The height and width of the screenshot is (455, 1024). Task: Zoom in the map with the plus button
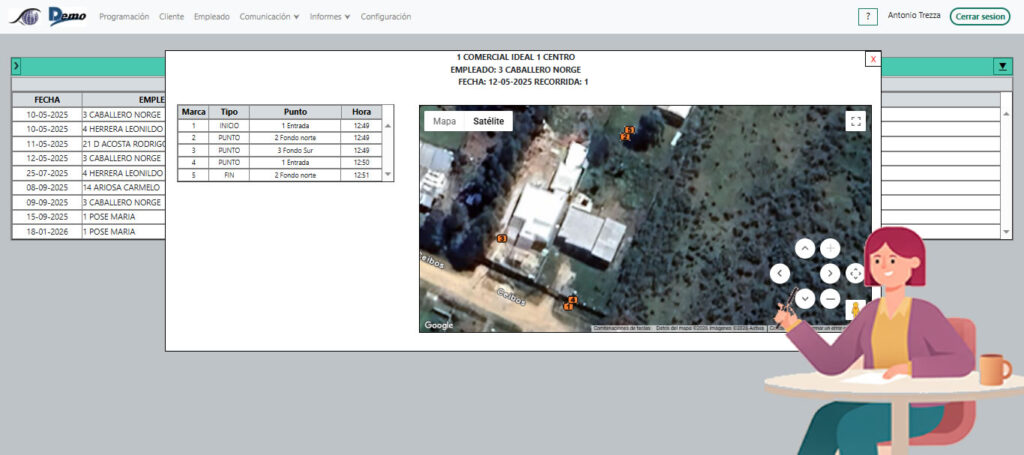pos(830,248)
